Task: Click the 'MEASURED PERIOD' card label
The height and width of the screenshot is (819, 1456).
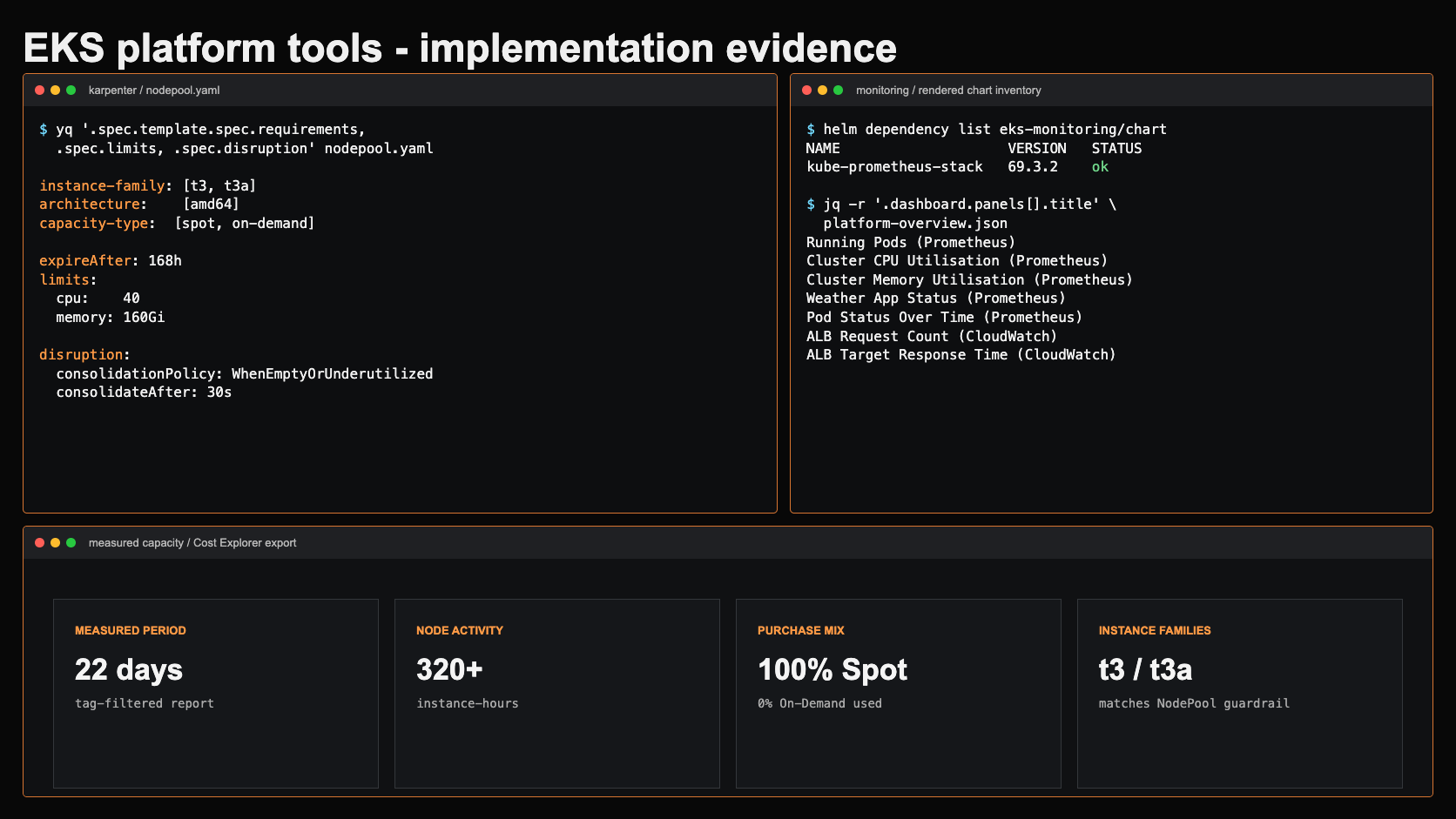Action: tap(131, 630)
